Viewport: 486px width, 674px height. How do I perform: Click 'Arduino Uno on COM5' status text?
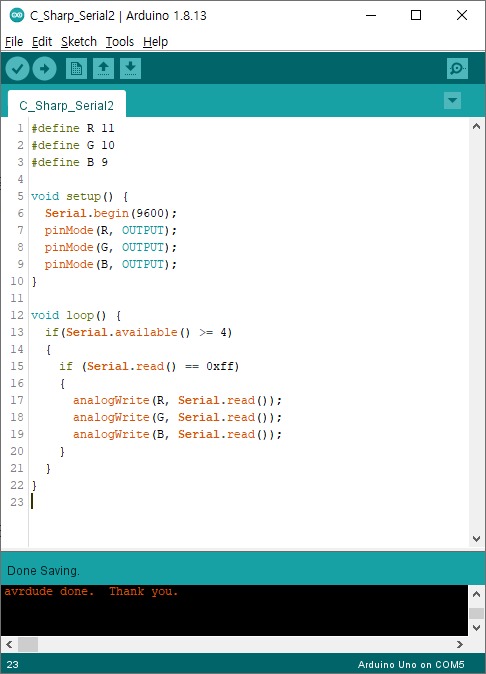click(411, 665)
